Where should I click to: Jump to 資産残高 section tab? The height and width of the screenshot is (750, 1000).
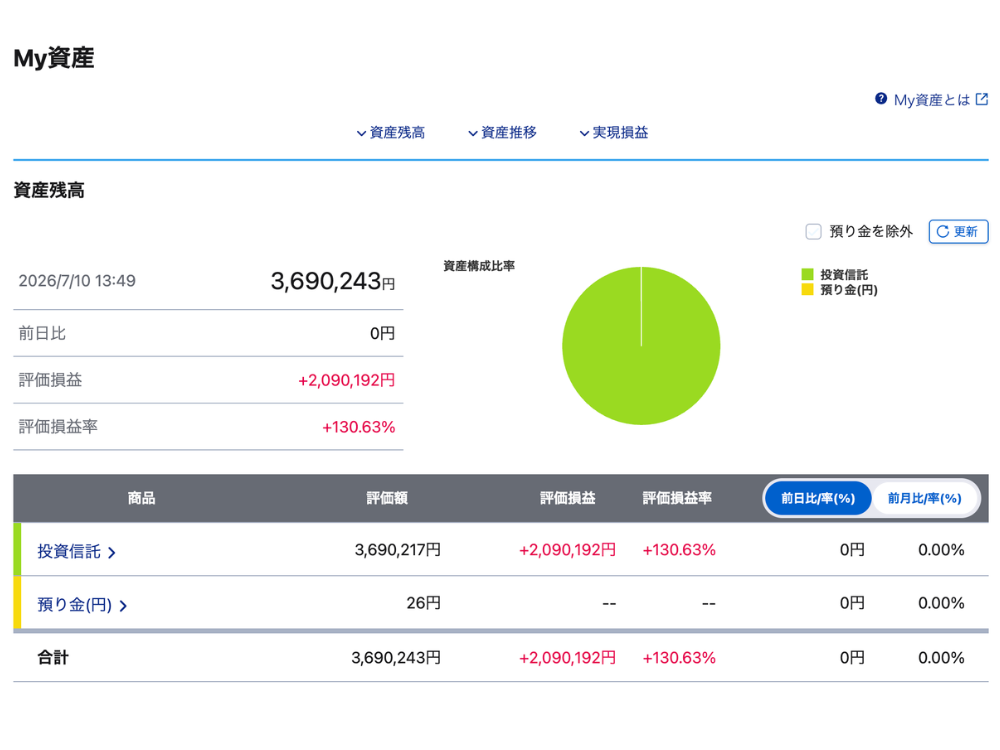pyautogui.click(x=391, y=133)
